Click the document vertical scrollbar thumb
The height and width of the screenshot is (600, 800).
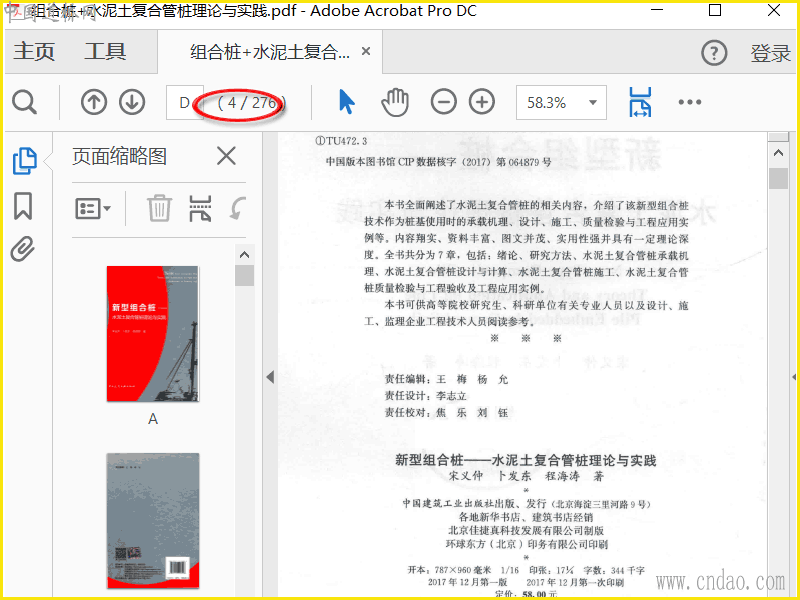pyautogui.click(x=778, y=179)
